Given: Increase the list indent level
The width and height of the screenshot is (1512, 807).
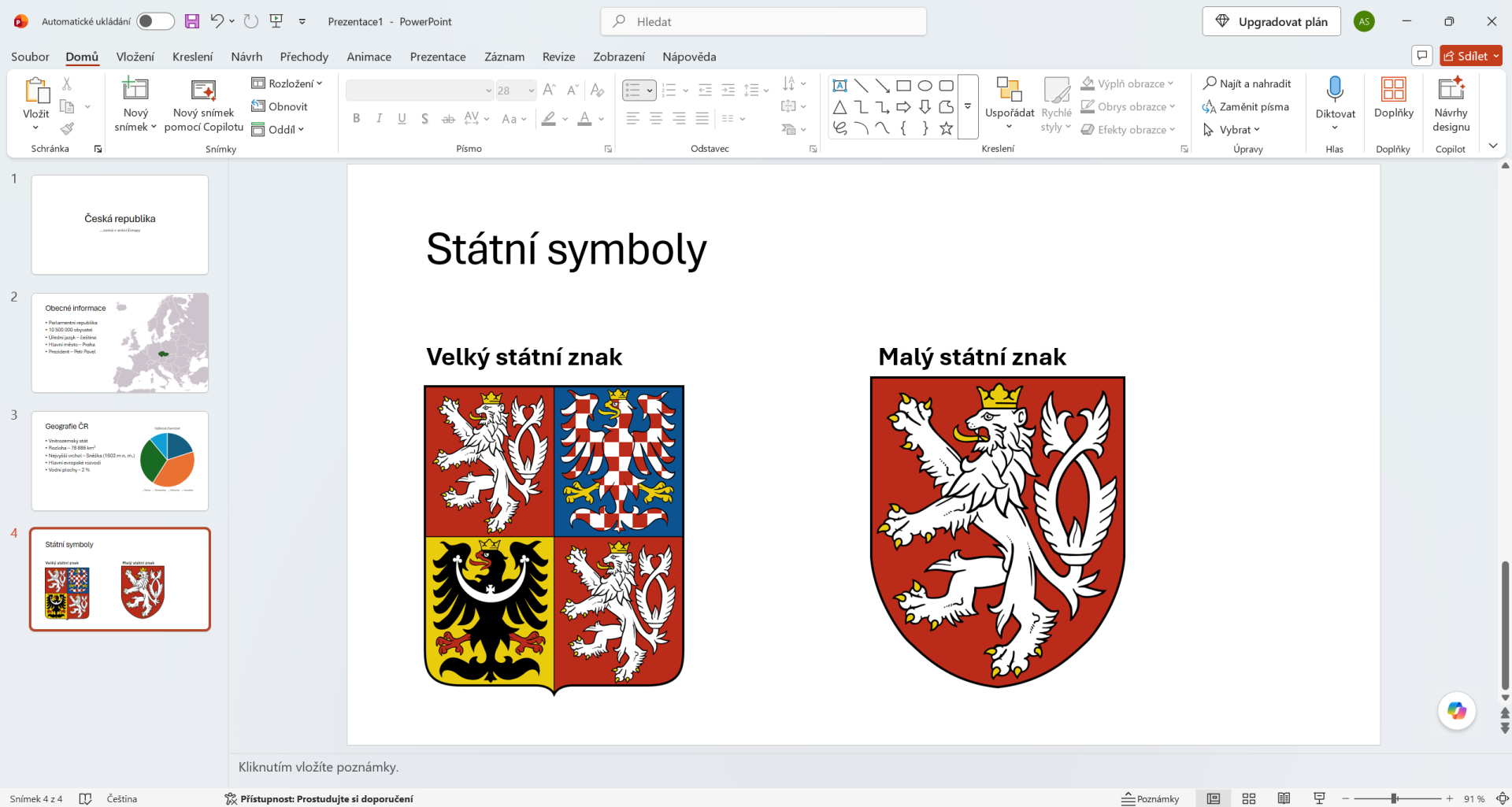Looking at the screenshot, I should 728,90.
